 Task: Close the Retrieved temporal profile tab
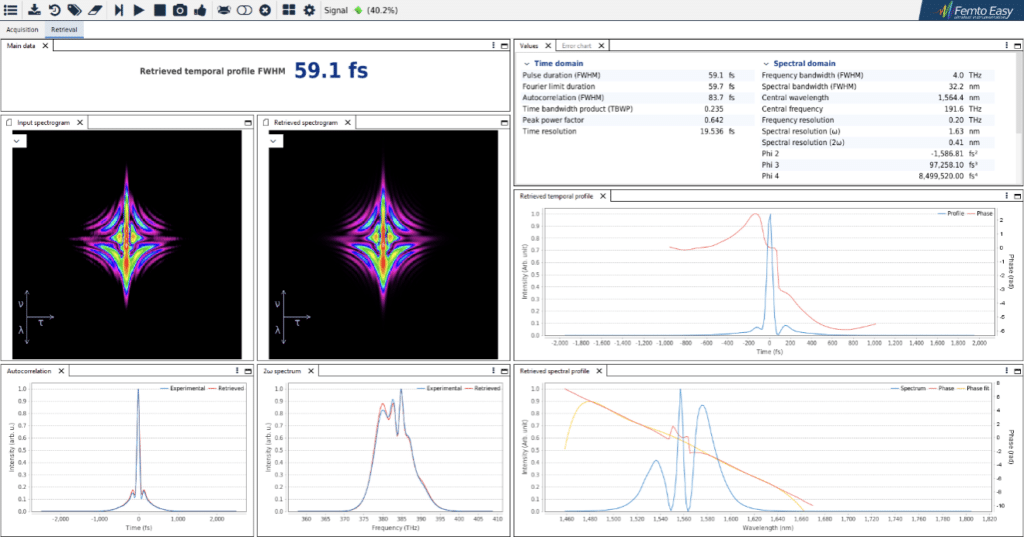point(603,196)
